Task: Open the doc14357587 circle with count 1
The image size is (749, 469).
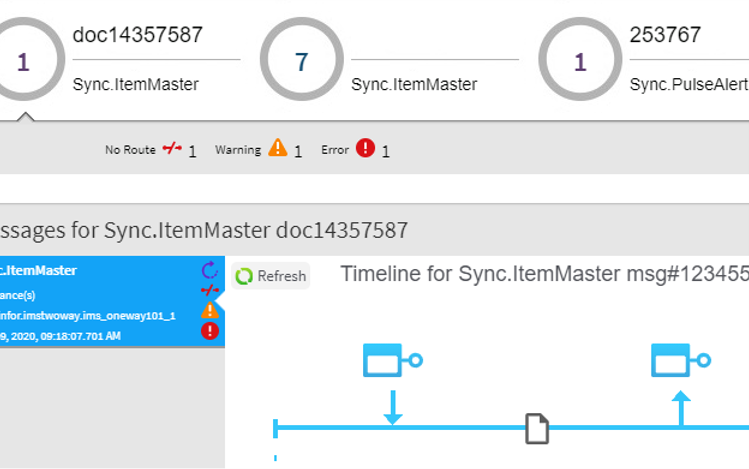Action: click(24, 59)
